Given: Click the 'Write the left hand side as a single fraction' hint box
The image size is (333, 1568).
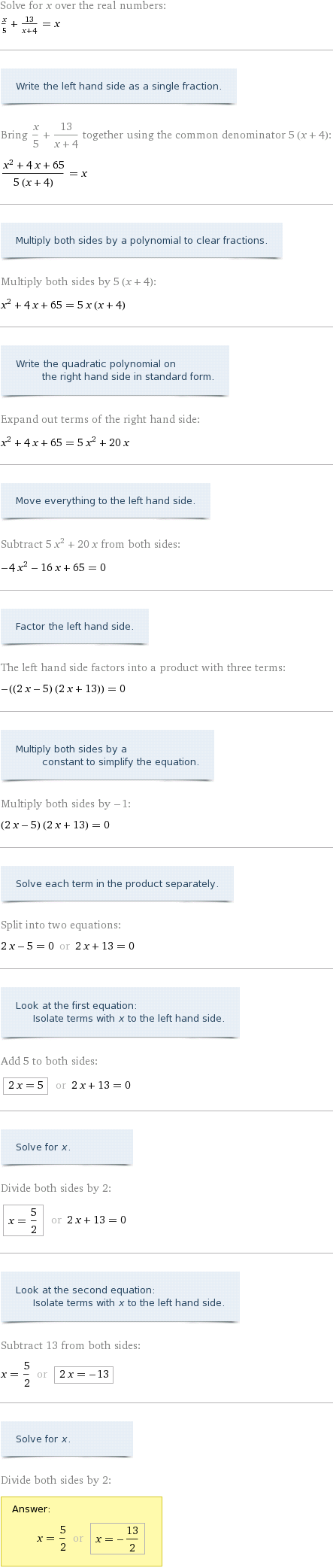Looking at the screenshot, I should (x=119, y=87).
